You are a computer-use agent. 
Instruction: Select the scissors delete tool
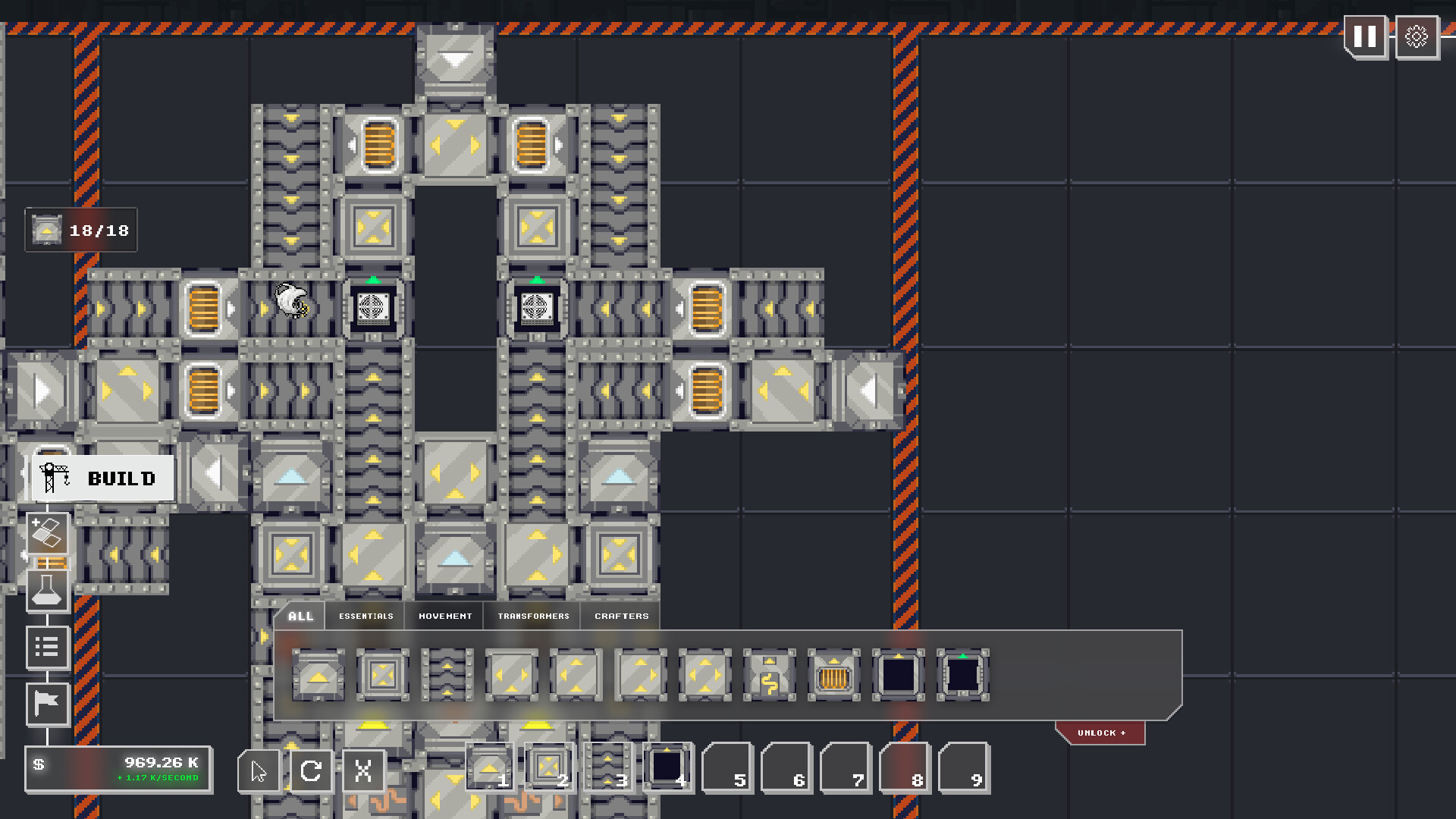363,770
